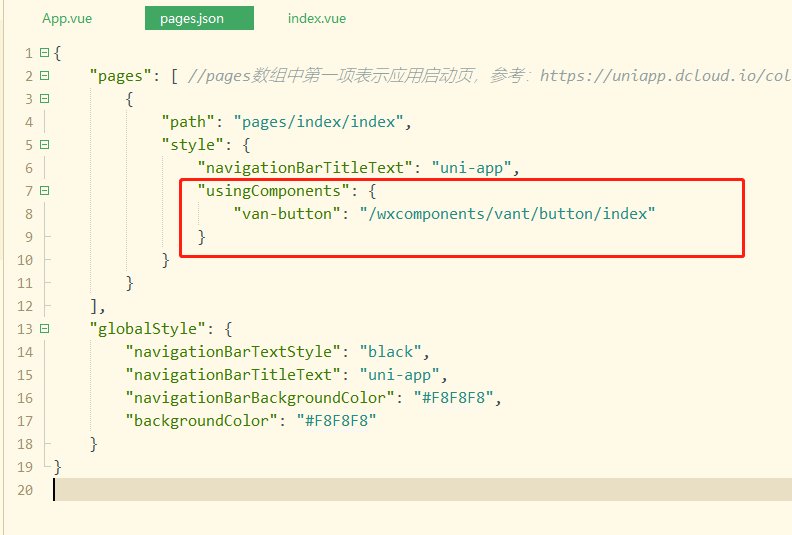Switch to the App.vue tab
The height and width of the screenshot is (535, 792).
(67, 19)
